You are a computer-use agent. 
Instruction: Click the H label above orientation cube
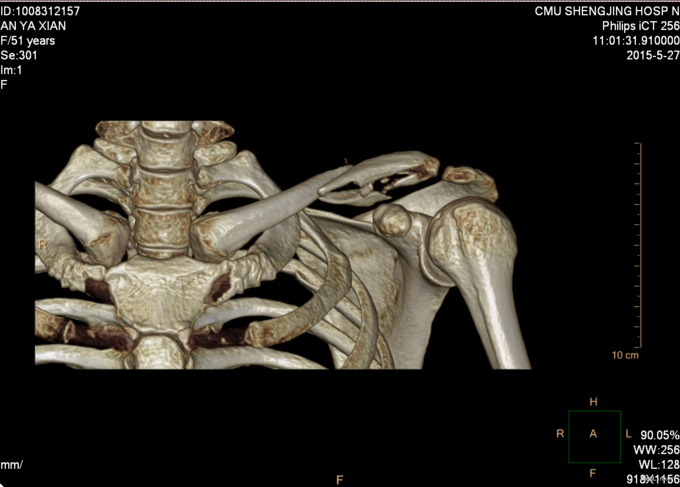pos(594,401)
